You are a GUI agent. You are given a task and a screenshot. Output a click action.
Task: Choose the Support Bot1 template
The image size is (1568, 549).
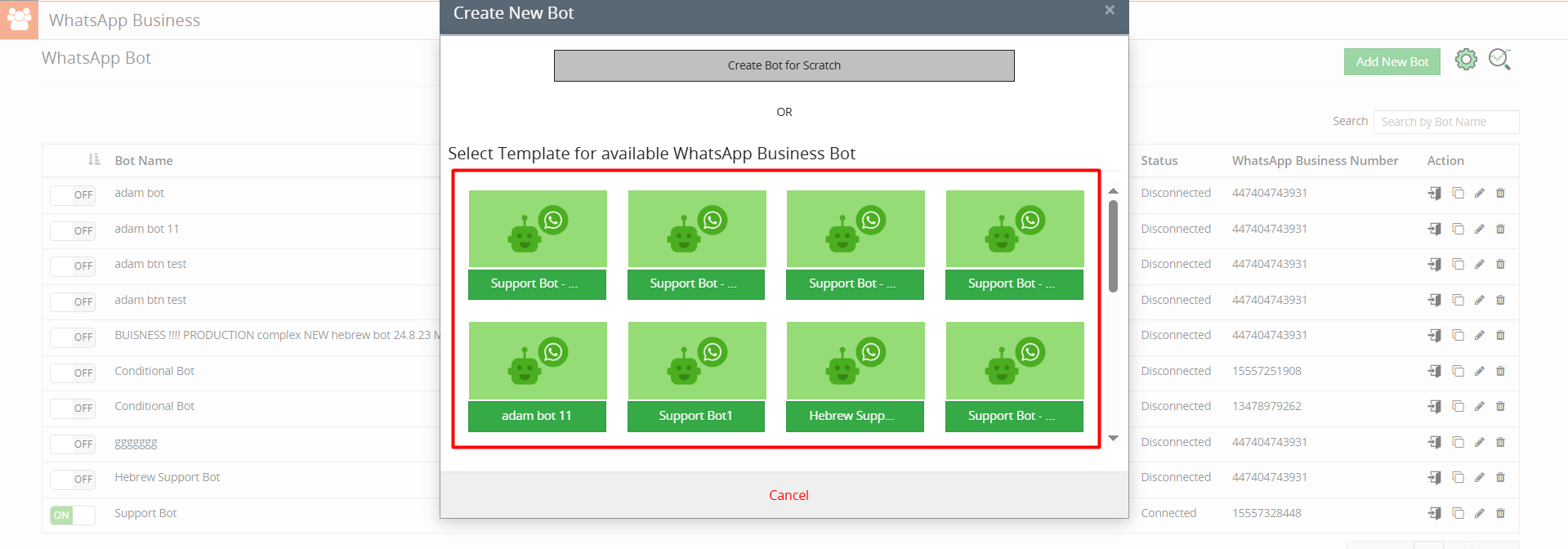(697, 377)
